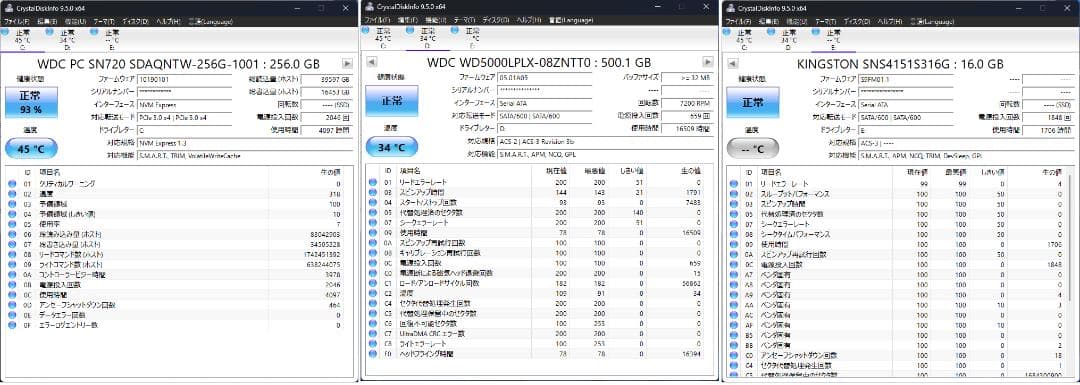This screenshot has width=1080, height=385.
Task: Click 正常 health button in WD5000LPLX window
Action: click(391, 101)
